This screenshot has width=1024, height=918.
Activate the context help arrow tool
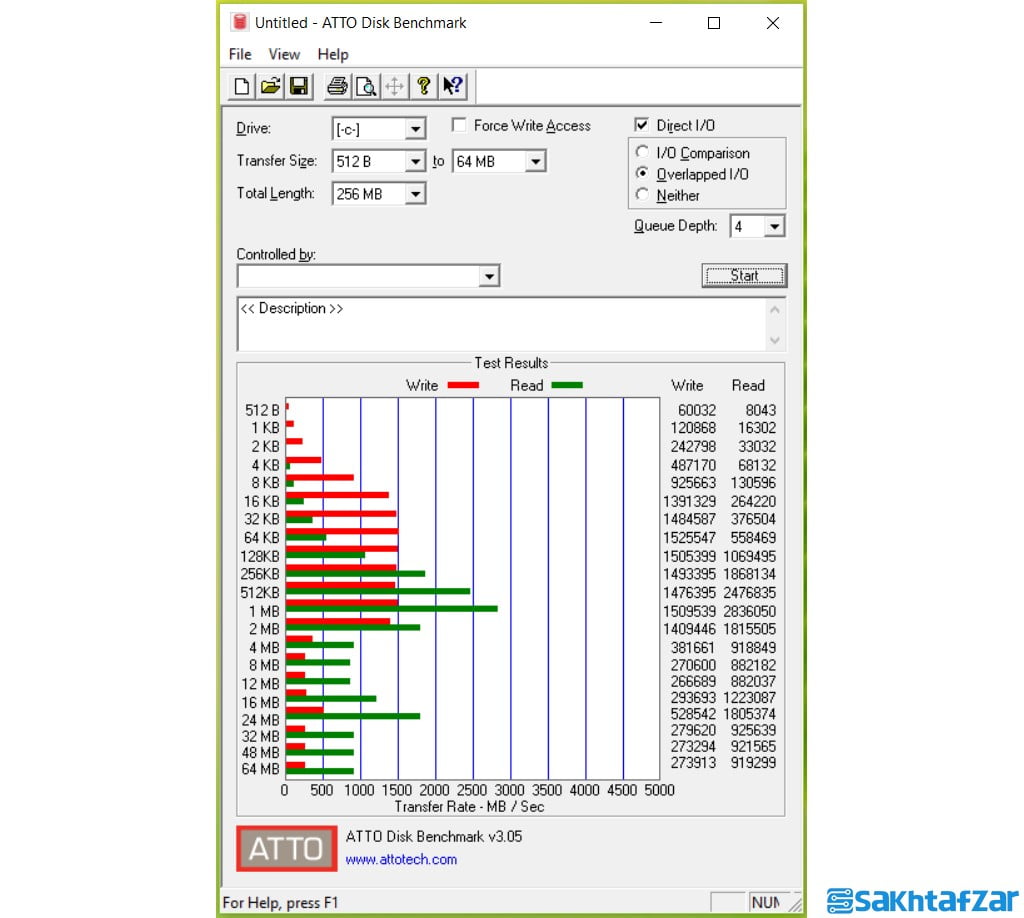(x=452, y=86)
